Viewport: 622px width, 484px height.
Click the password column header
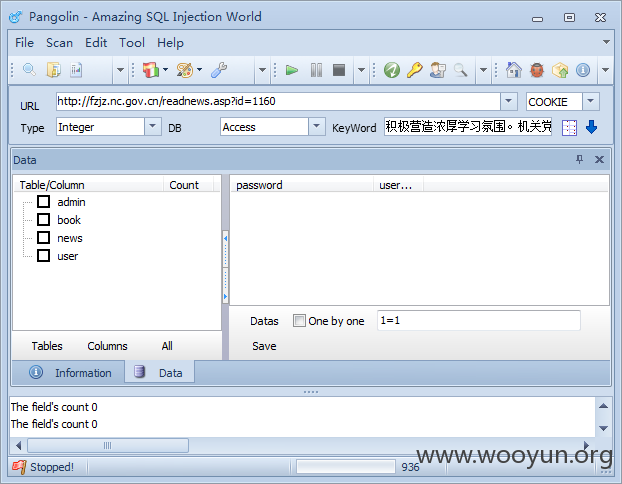pos(301,185)
